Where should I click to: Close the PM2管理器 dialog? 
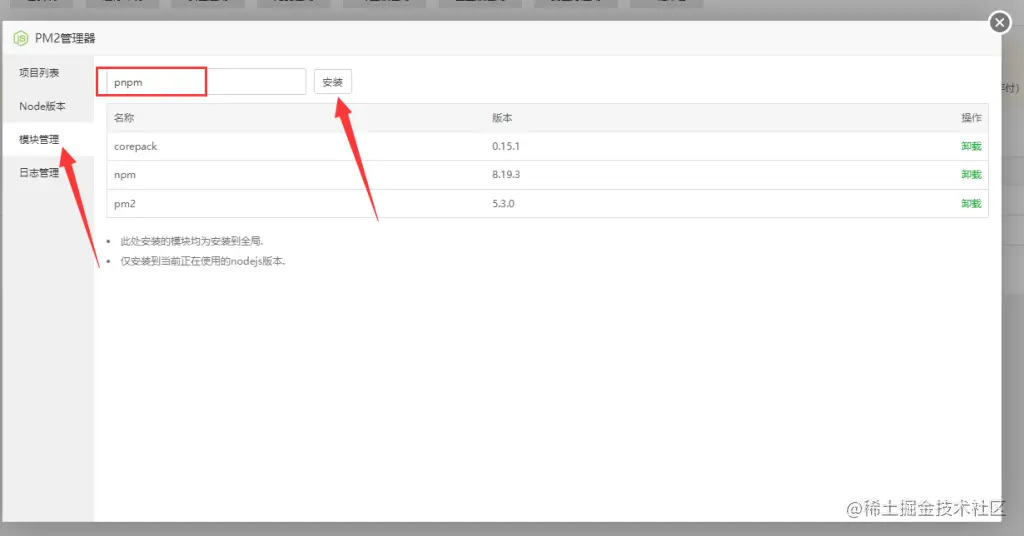(x=999, y=22)
